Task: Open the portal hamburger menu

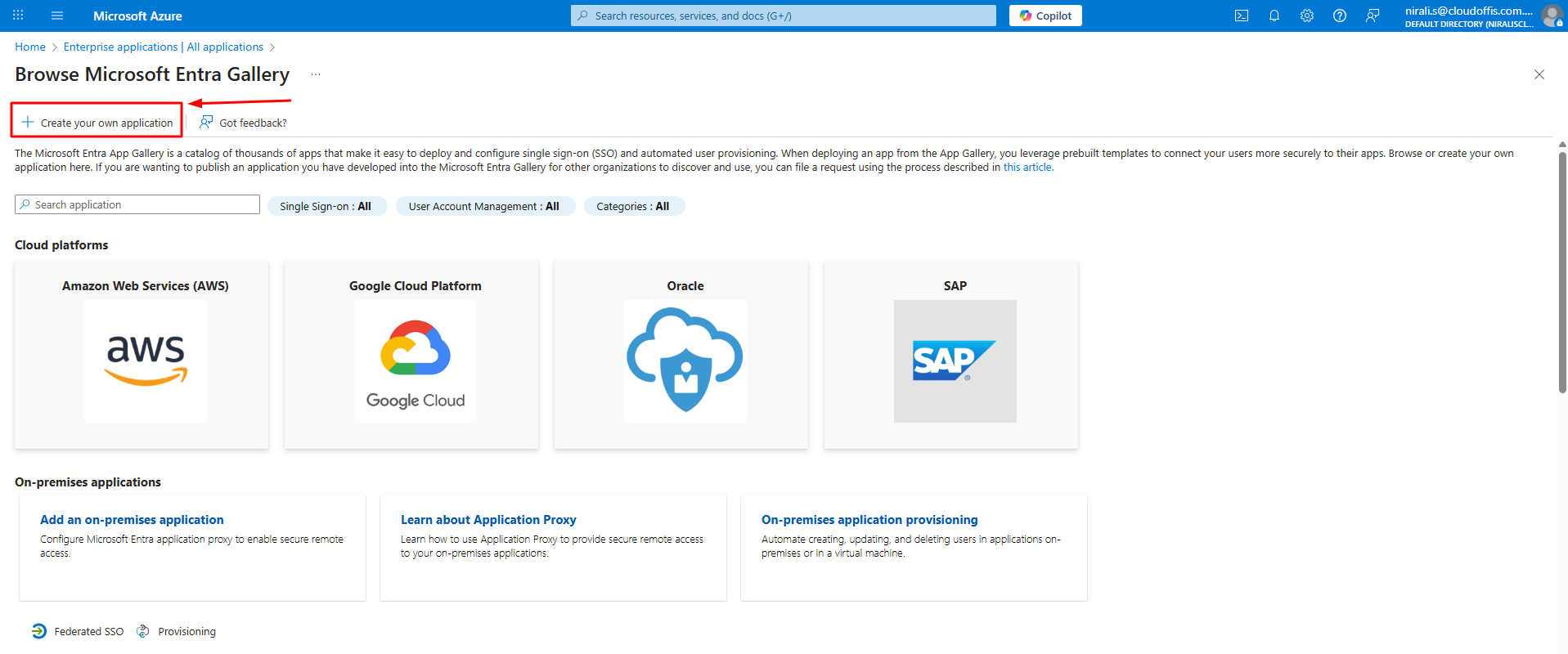Action: [57, 16]
